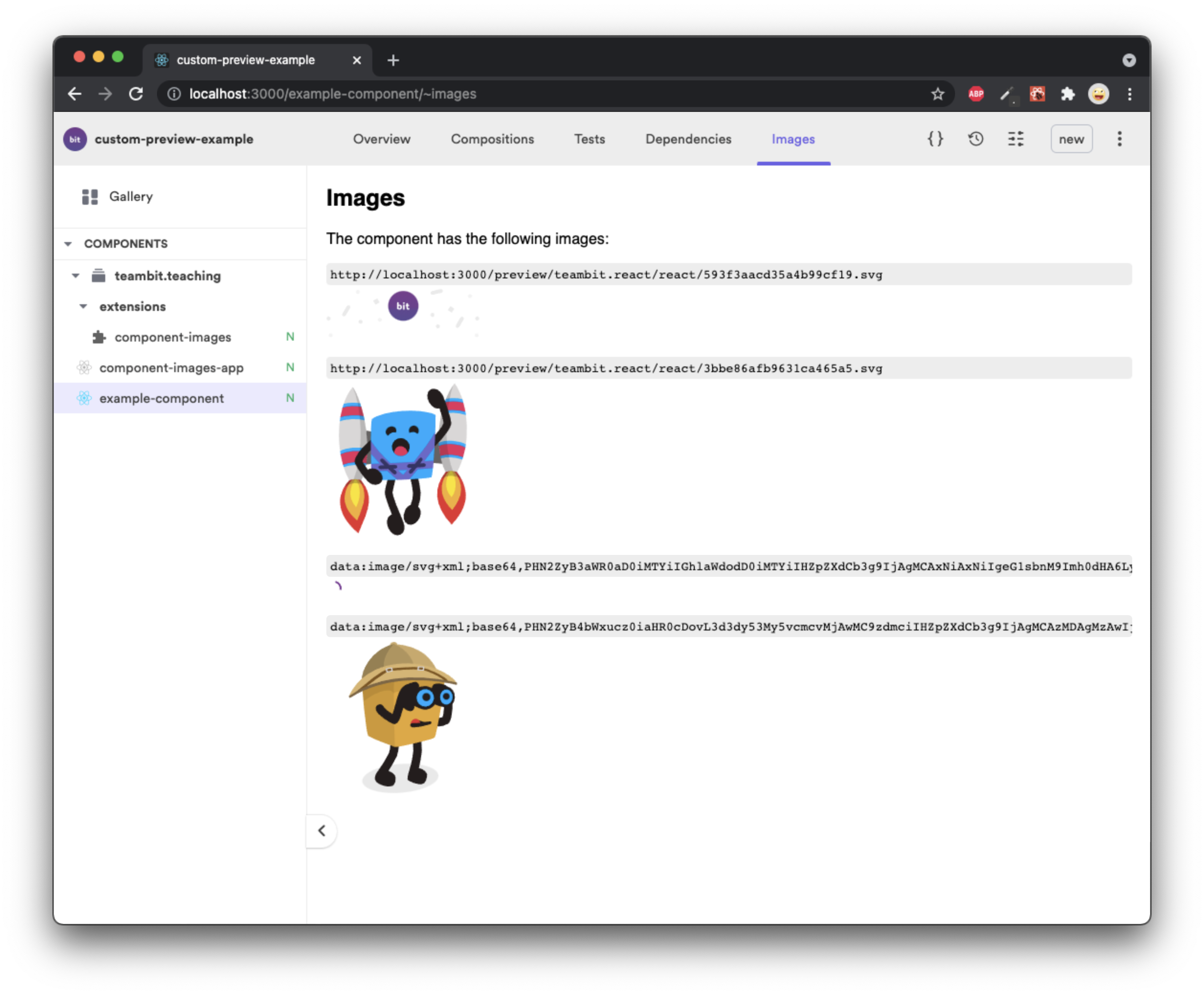Bookmark page with the star icon

(937, 94)
